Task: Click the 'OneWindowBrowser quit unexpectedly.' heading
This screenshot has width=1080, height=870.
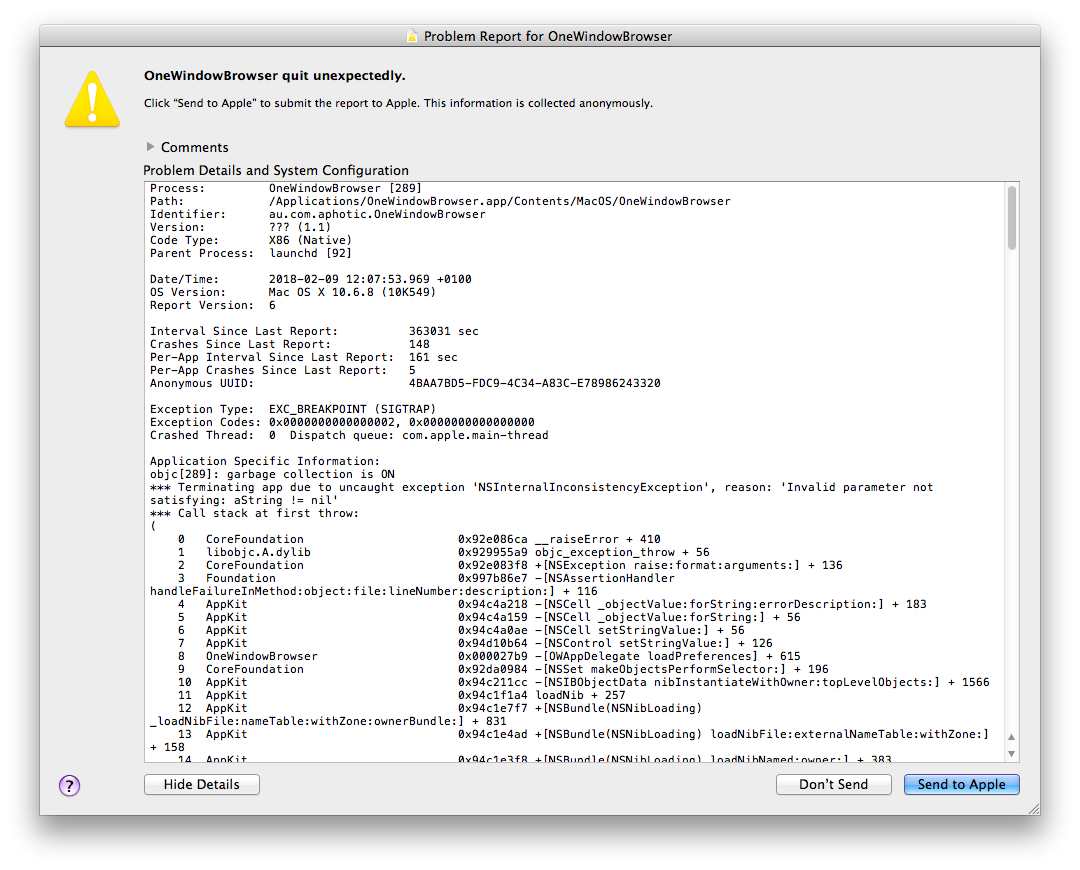Action: (x=275, y=76)
